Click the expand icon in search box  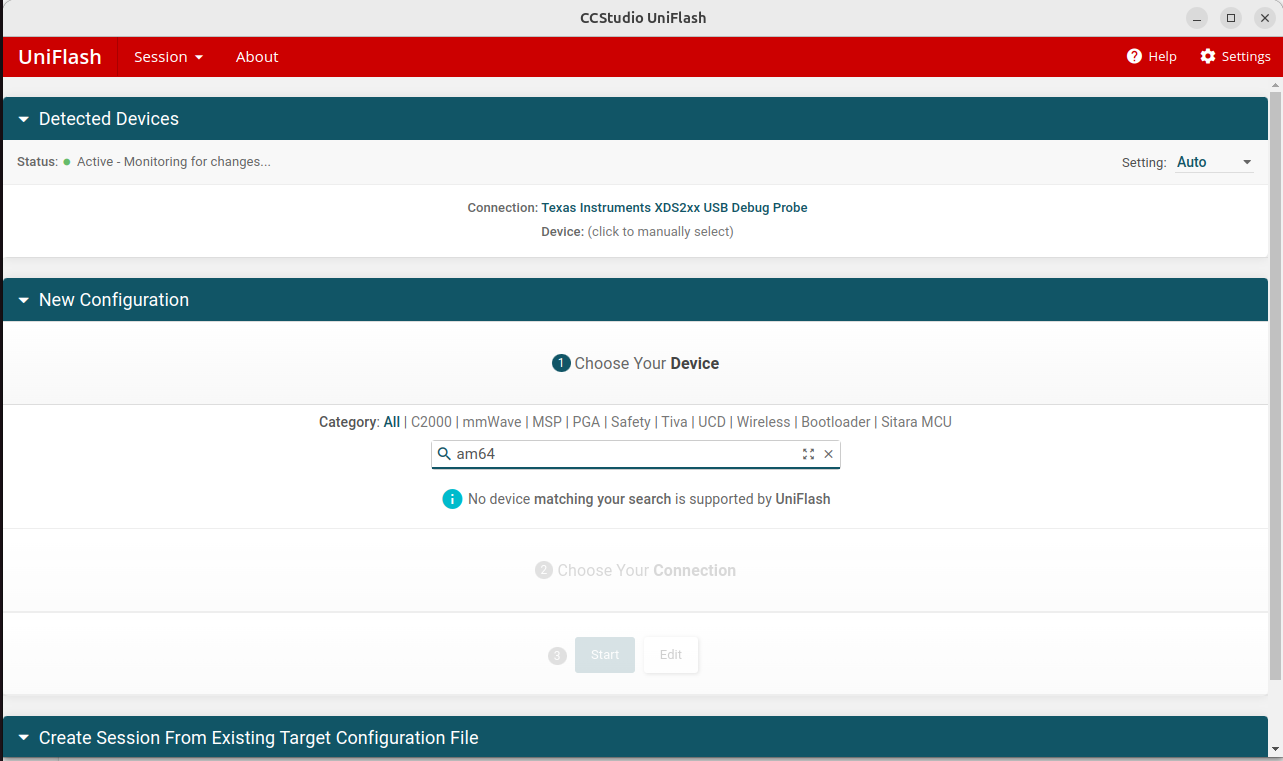click(x=808, y=454)
